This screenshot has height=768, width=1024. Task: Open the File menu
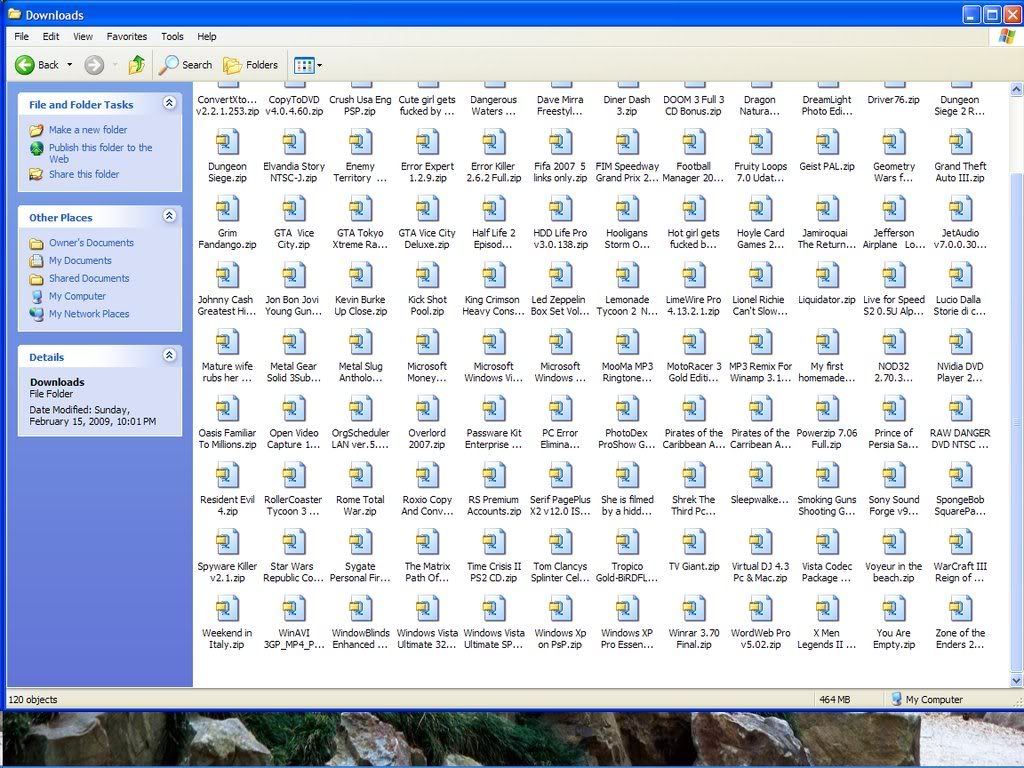tap(22, 37)
